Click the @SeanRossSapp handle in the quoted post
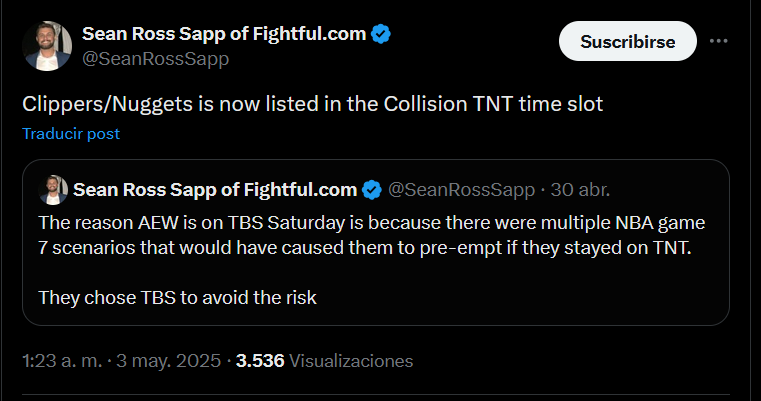Screen dimensions: 761x401 [462, 190]
